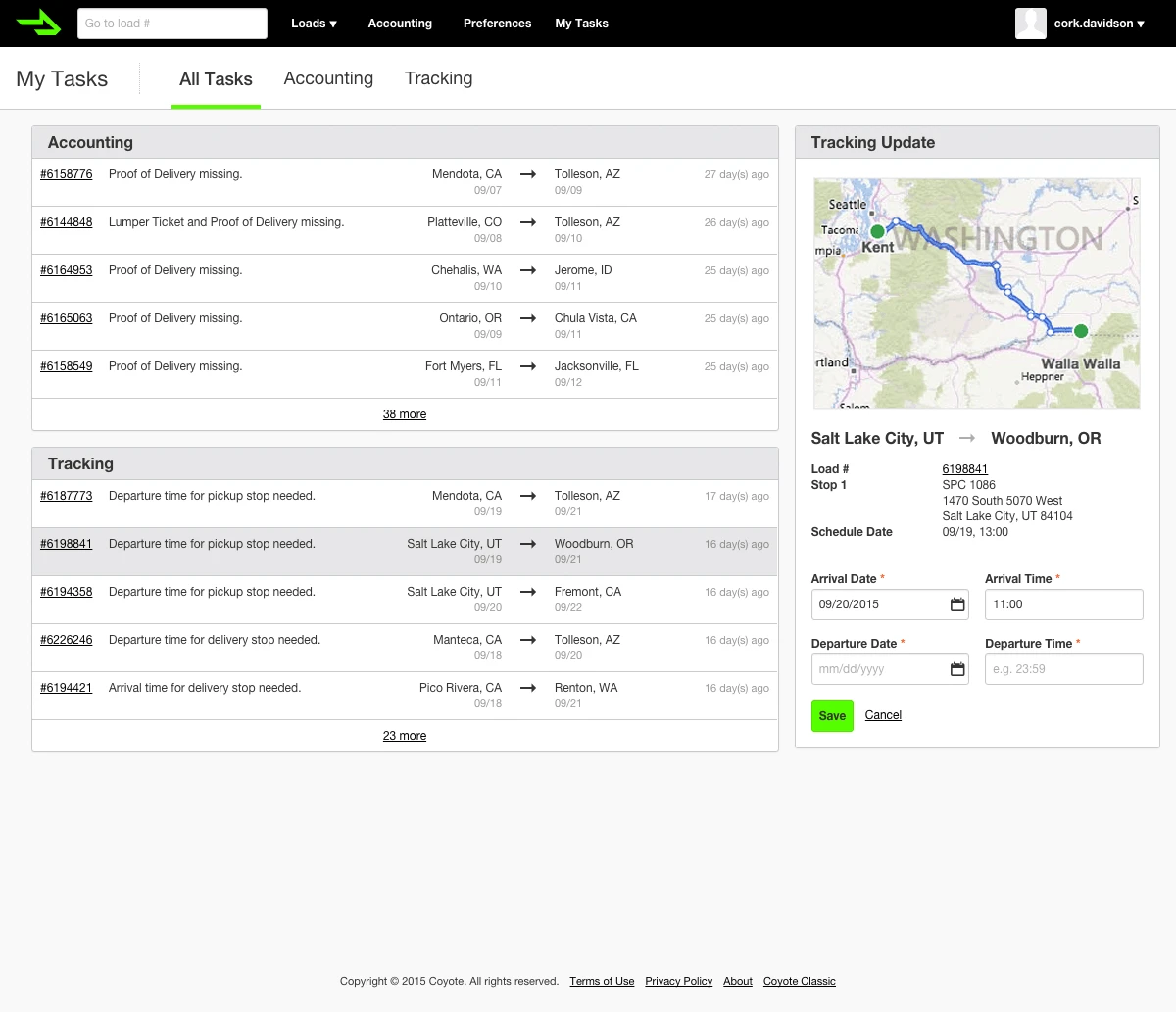Click the '27 day(s) ago' text
This screenshot has height=1012, width=1176.
pyautogui.click(x=737, y=174)
